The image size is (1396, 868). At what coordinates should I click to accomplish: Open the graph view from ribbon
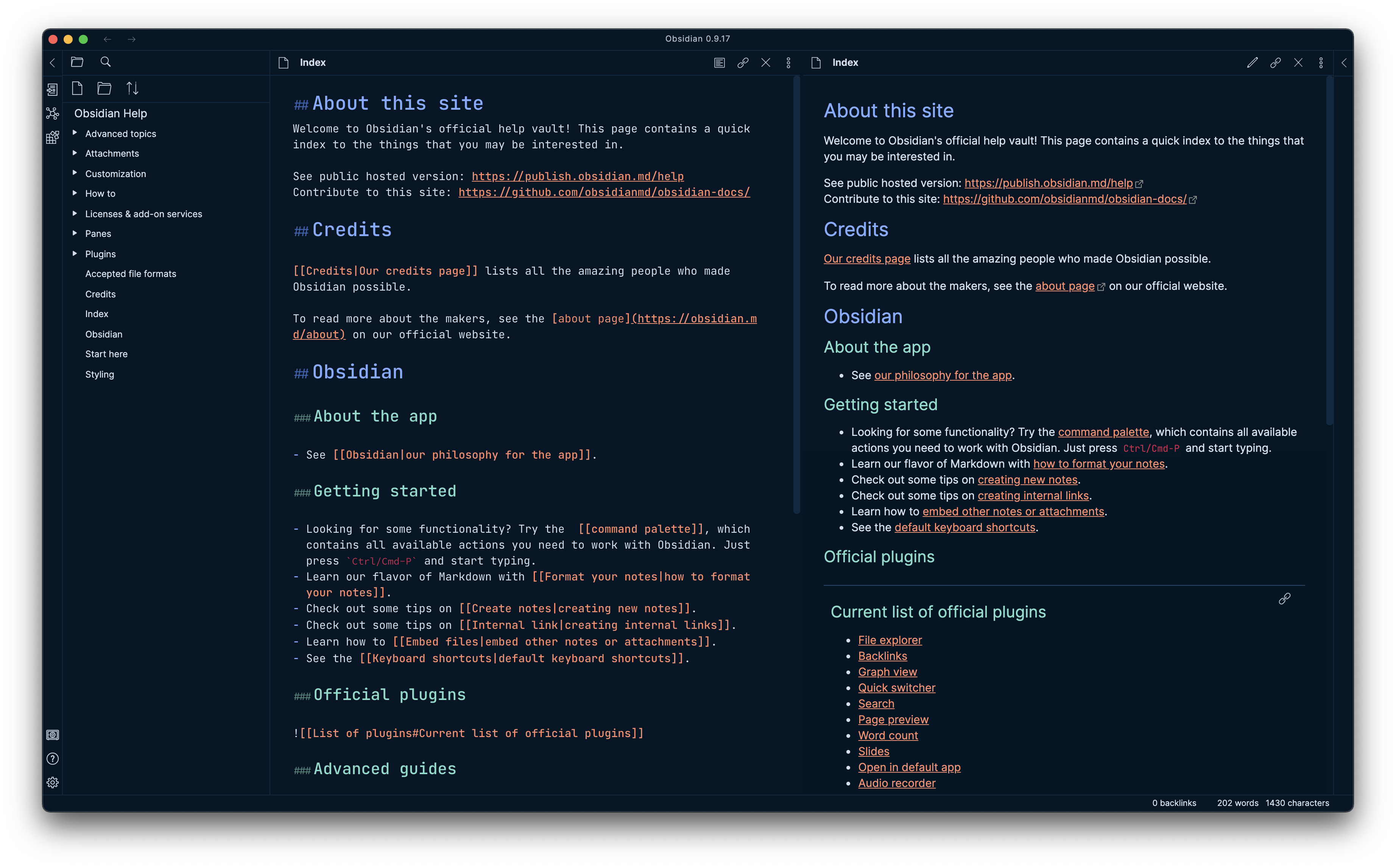[x=52, y=113]
